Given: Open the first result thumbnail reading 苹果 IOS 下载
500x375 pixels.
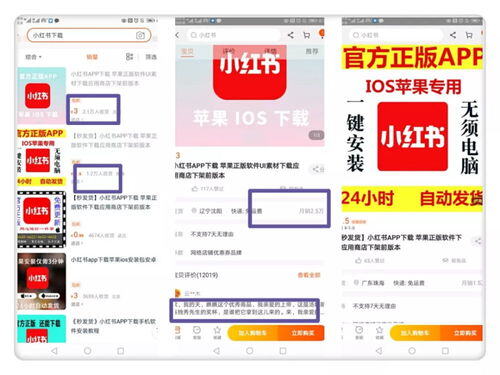Looking at the screenshot, I should tap(42, 96).
